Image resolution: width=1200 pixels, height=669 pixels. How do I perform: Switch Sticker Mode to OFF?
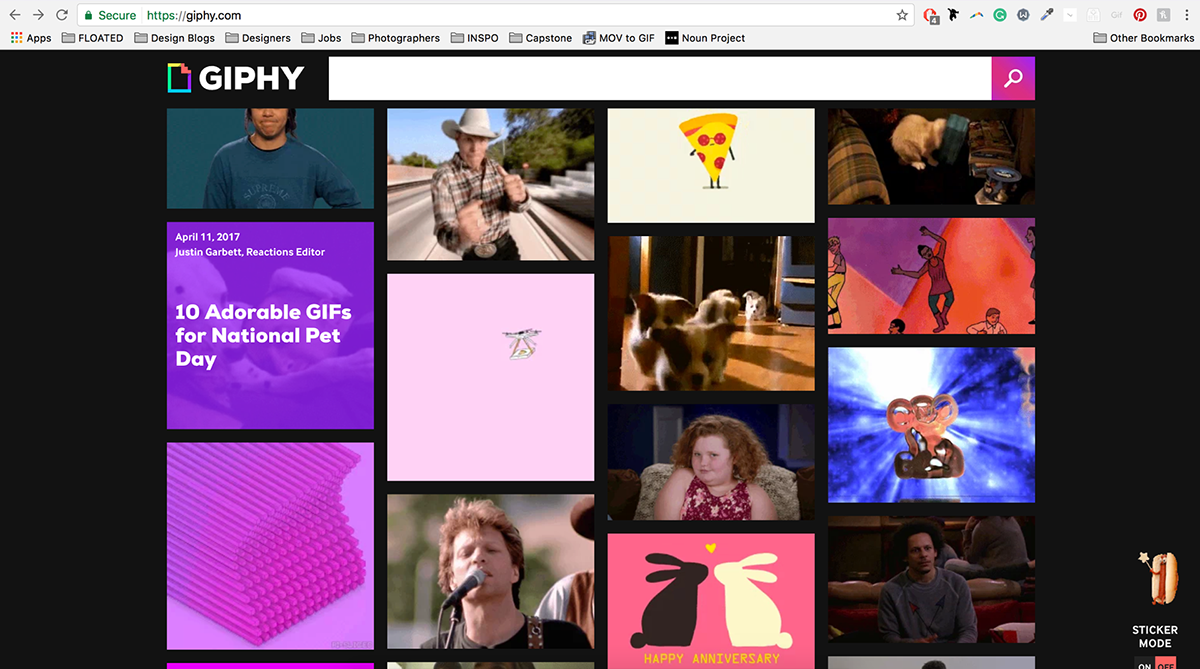[x=1165, y=665]
